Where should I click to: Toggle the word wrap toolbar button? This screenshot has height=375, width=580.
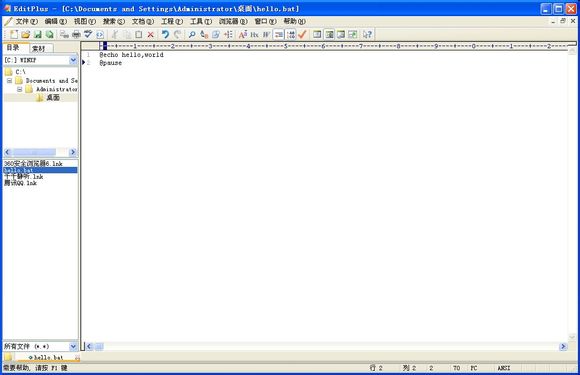279,34
